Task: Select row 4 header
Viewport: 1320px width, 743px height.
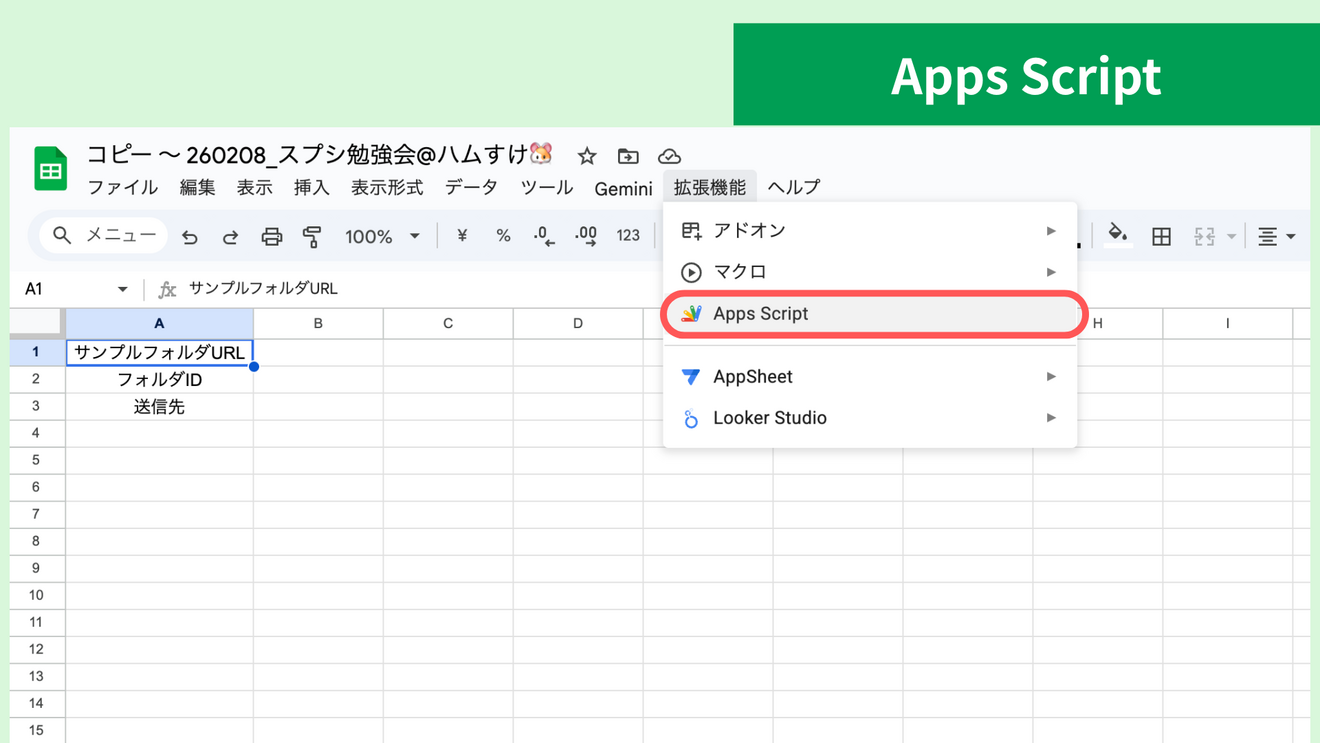Action: coord(37,434)
